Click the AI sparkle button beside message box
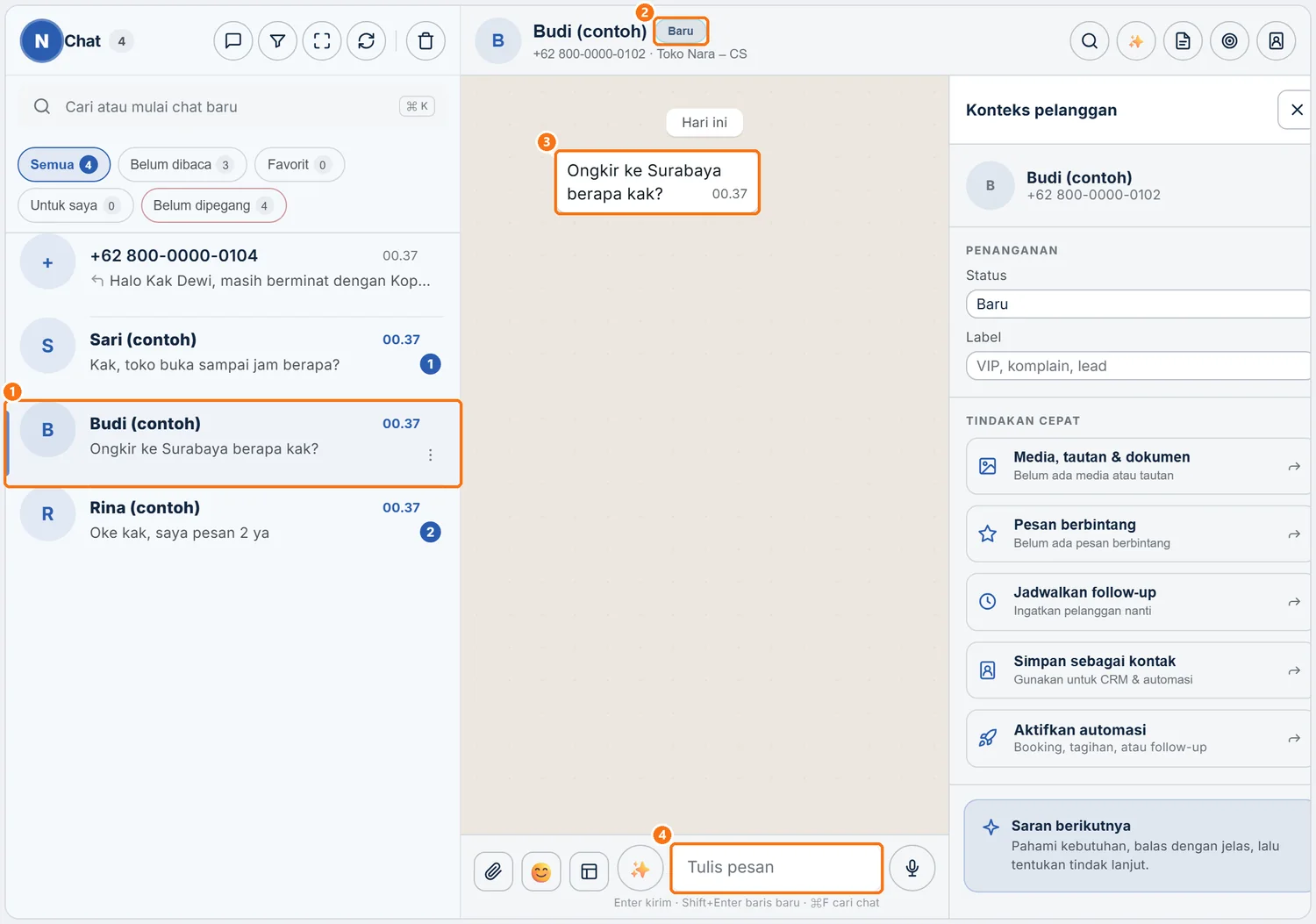 pos(640,869)
